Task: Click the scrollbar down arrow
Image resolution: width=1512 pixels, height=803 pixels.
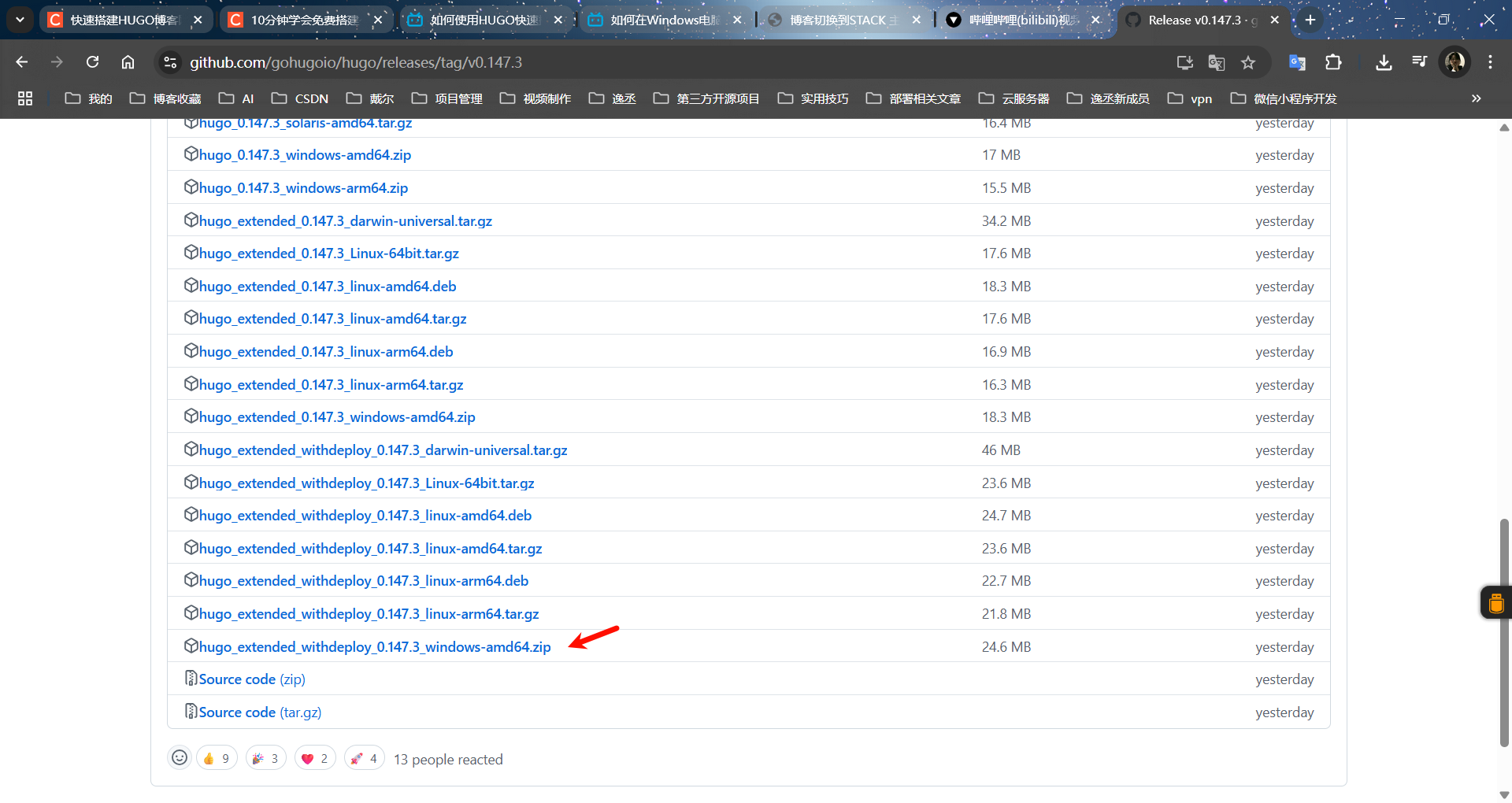Action: [1504, 794]
